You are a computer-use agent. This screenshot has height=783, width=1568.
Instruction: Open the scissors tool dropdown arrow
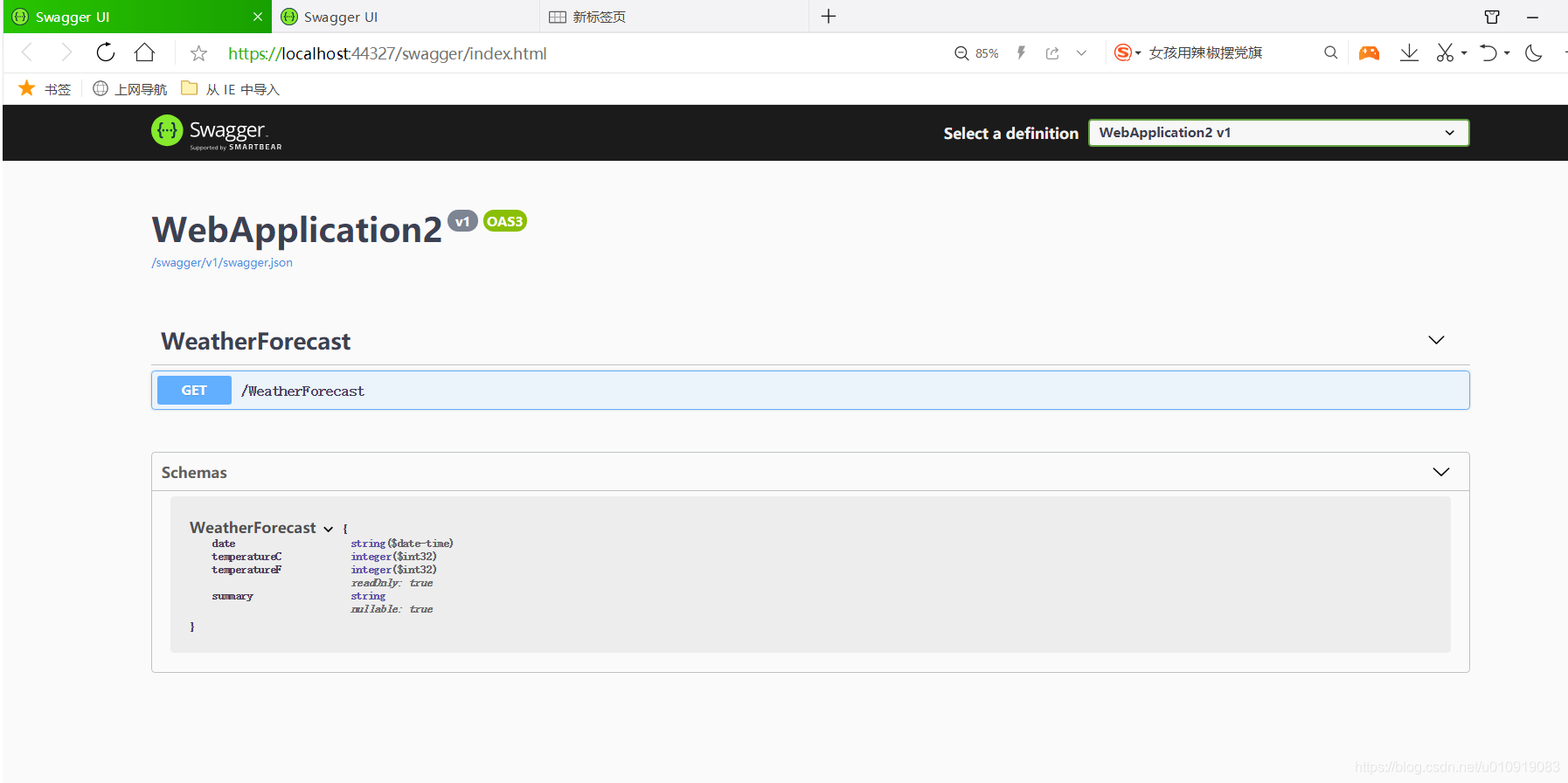tap(1464, 53)
